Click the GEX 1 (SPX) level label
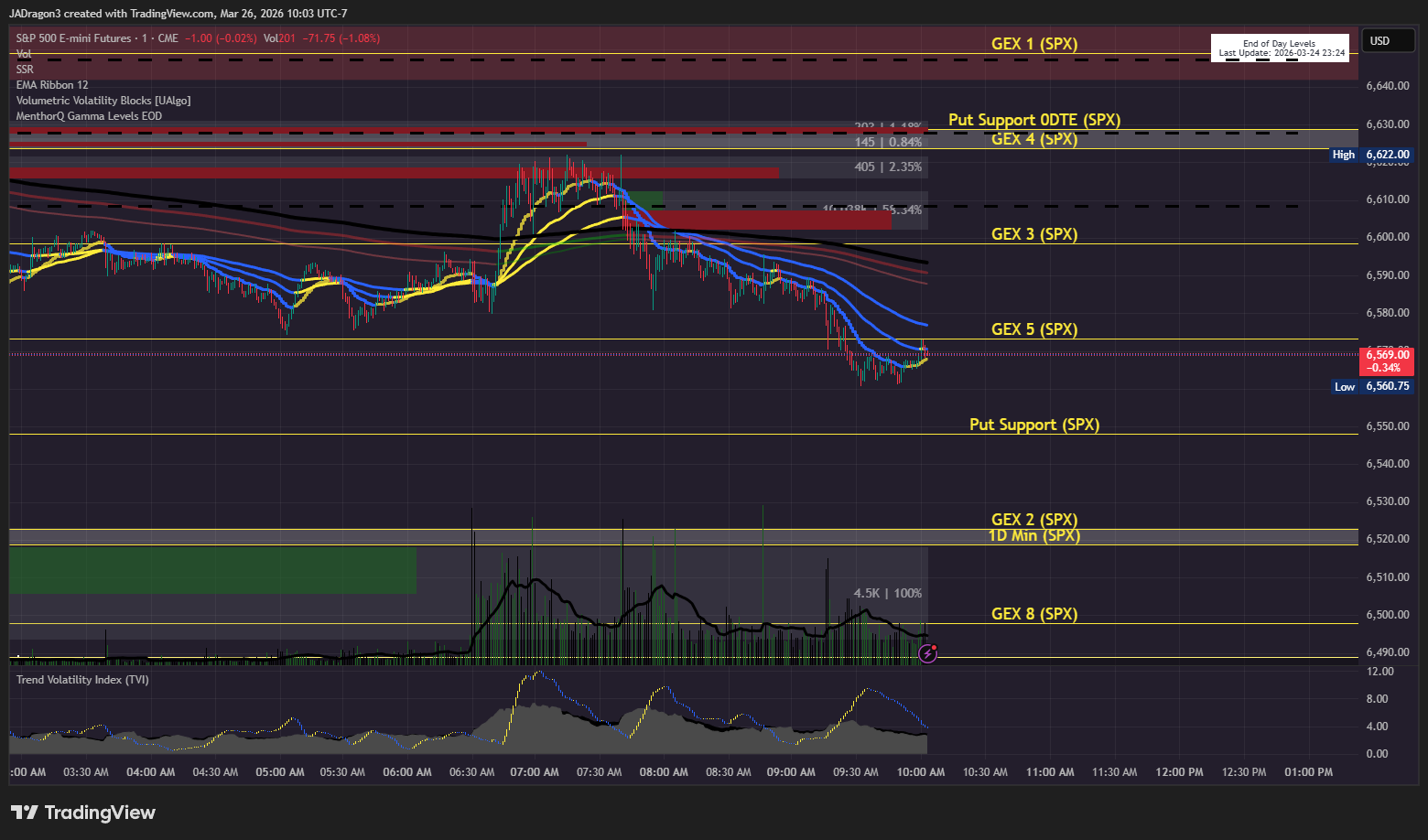Viewport: 1428px width, 840px height. [1034, 44]
